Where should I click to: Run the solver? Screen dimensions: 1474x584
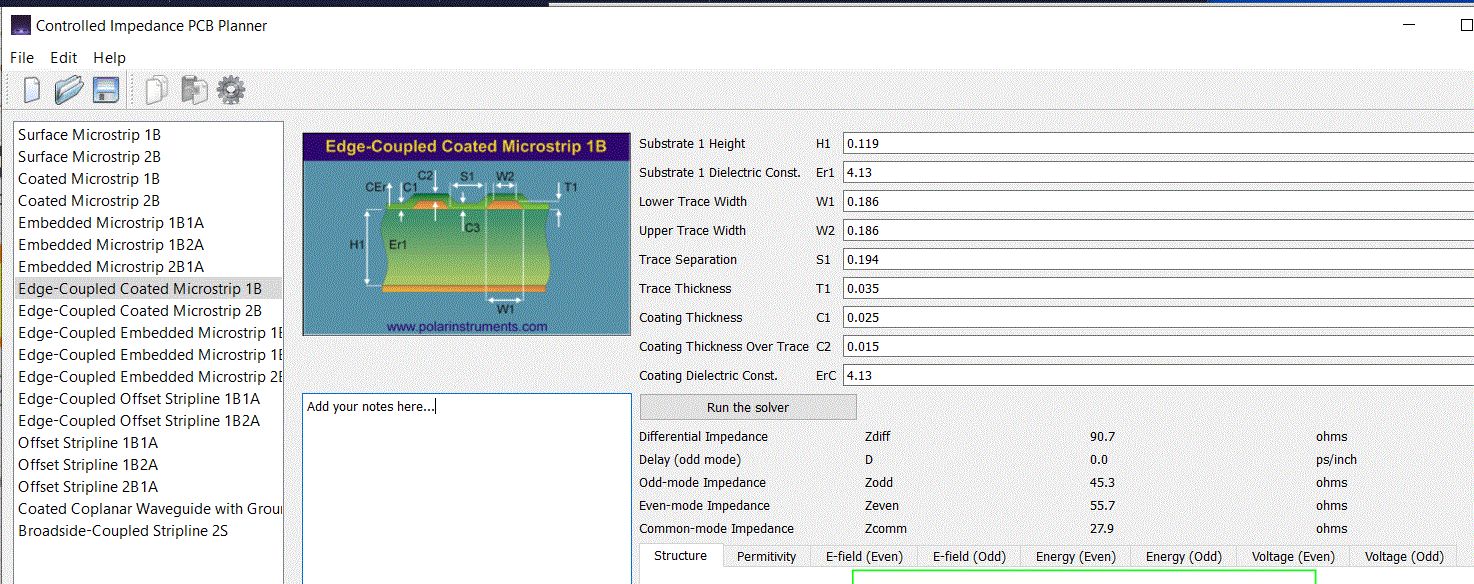point(748,407)
